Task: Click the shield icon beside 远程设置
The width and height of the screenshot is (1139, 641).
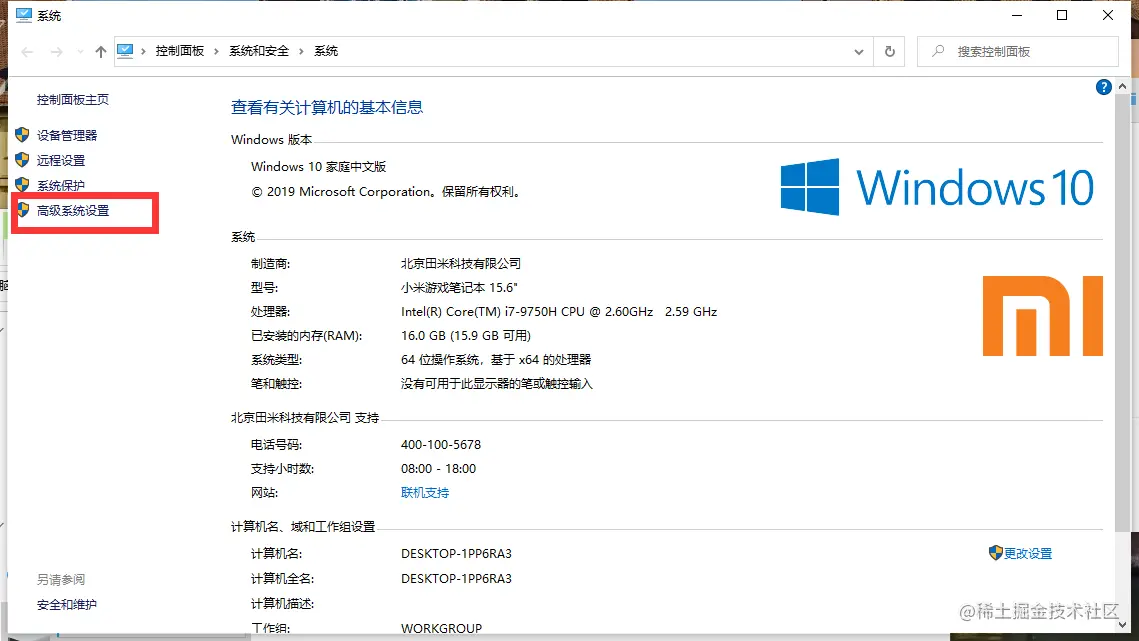Action: tap(23, 160)
